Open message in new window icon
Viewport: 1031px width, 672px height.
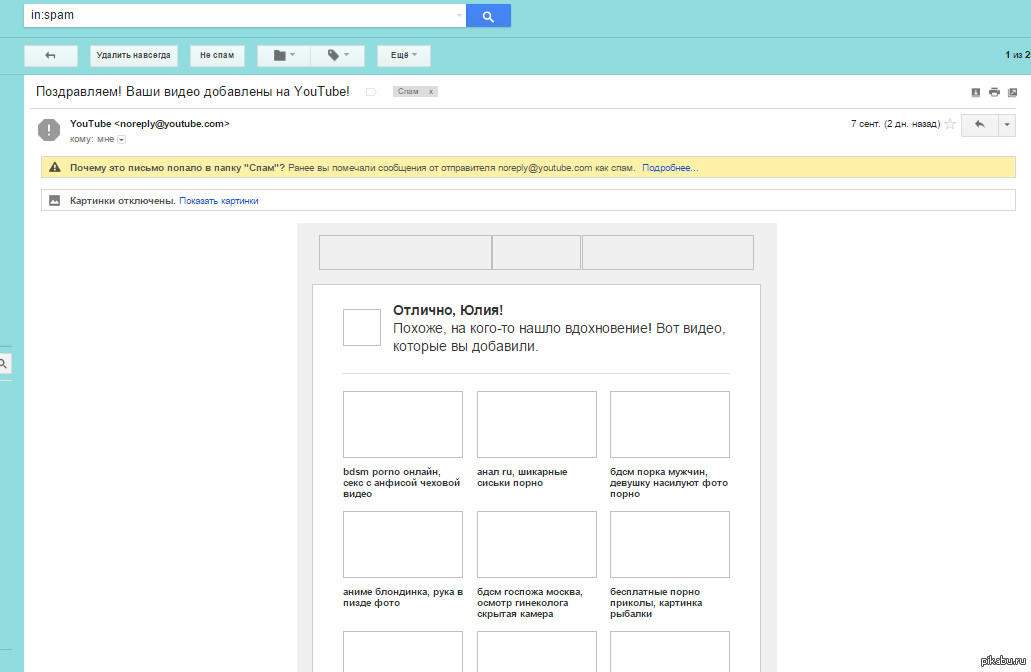(x=1013, y=92)
